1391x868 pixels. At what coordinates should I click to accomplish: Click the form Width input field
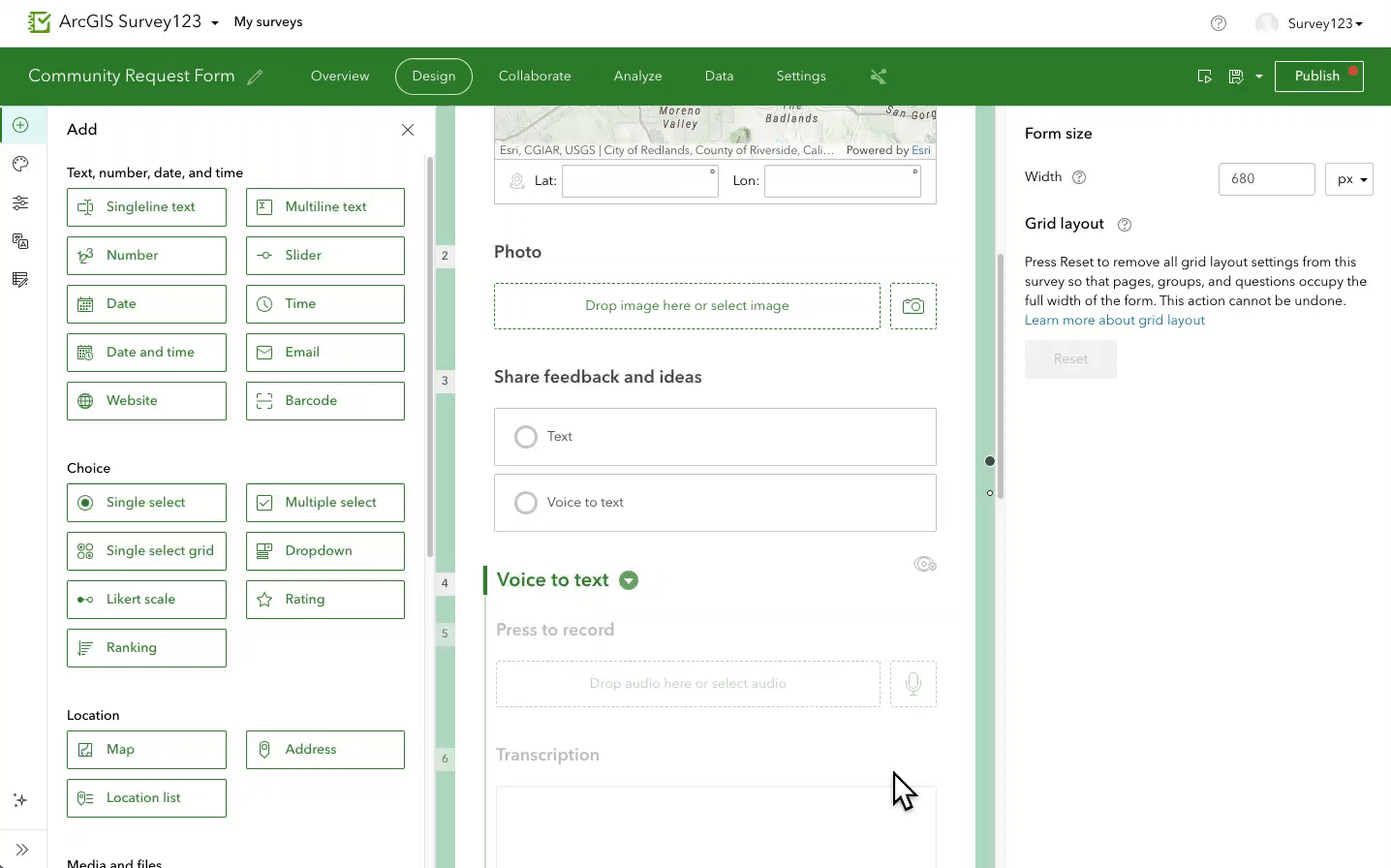[1266, 179]
